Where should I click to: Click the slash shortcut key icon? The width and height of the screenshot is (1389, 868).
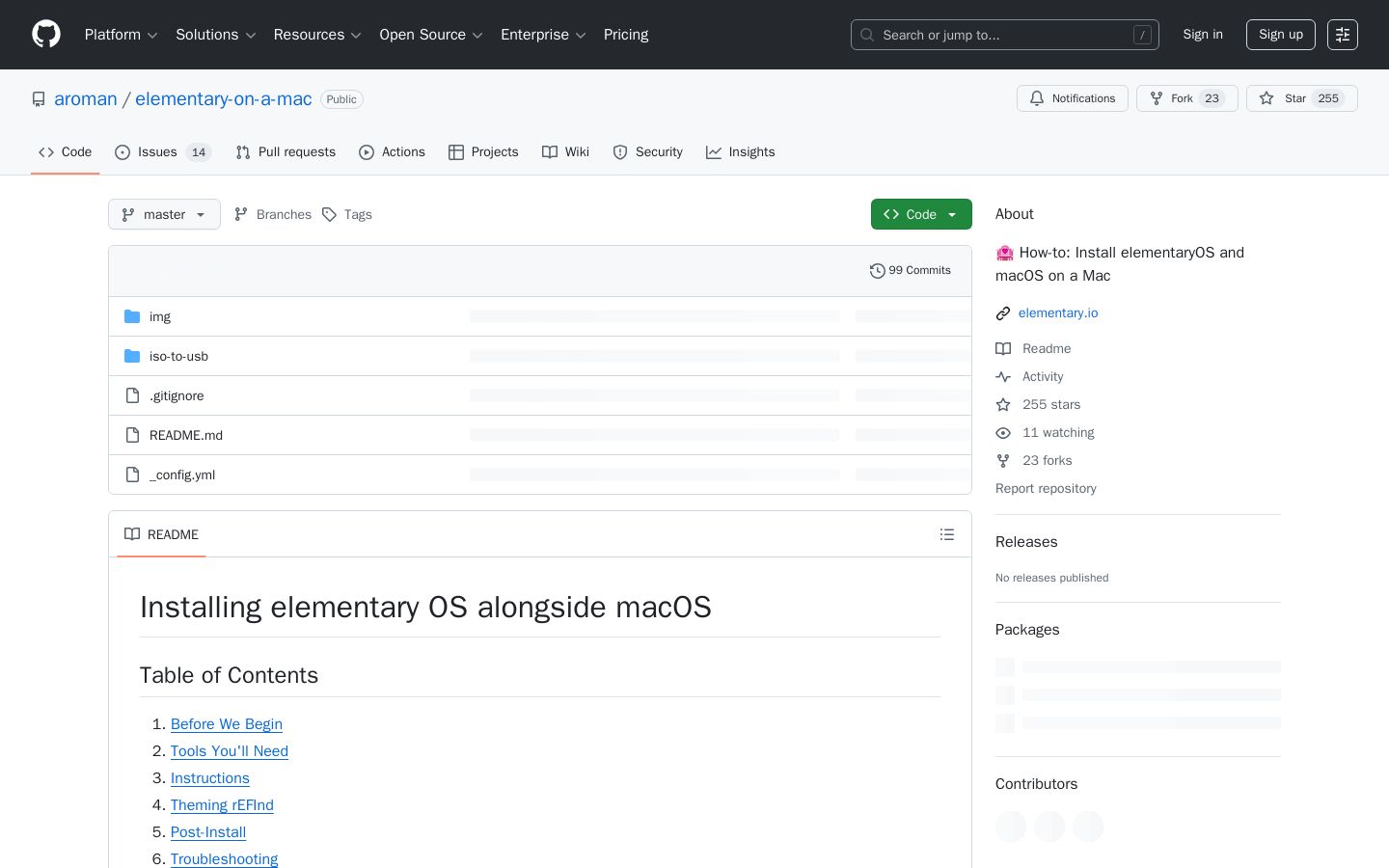tap(1142, 35)
